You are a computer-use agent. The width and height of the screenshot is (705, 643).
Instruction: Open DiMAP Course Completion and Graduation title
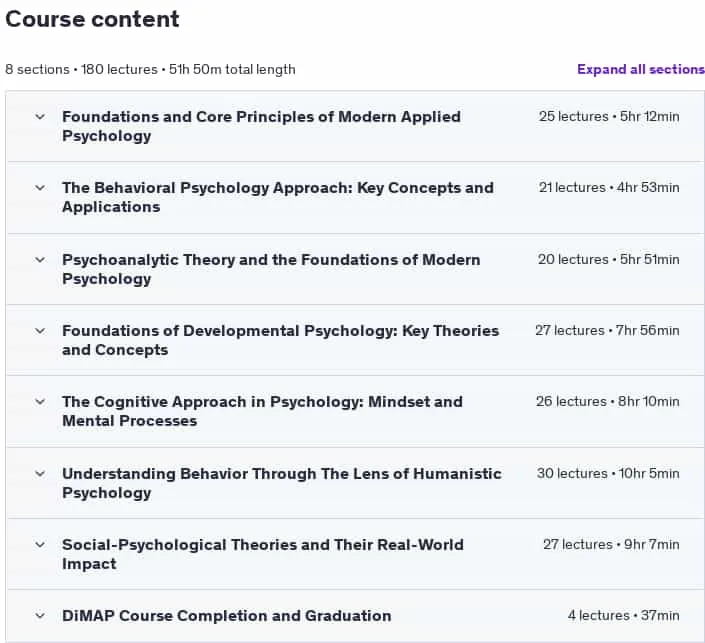click(227, 616)
